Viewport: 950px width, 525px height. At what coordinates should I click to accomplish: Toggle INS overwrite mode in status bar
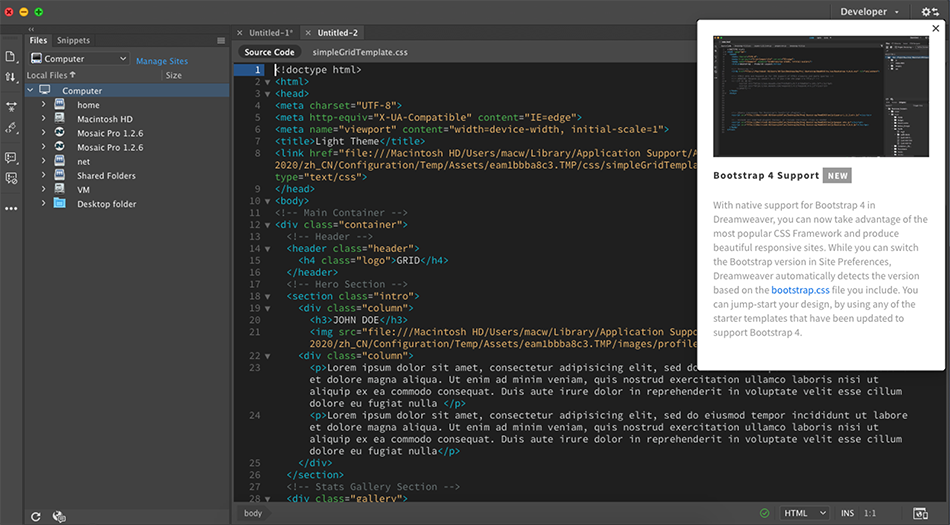847,513
